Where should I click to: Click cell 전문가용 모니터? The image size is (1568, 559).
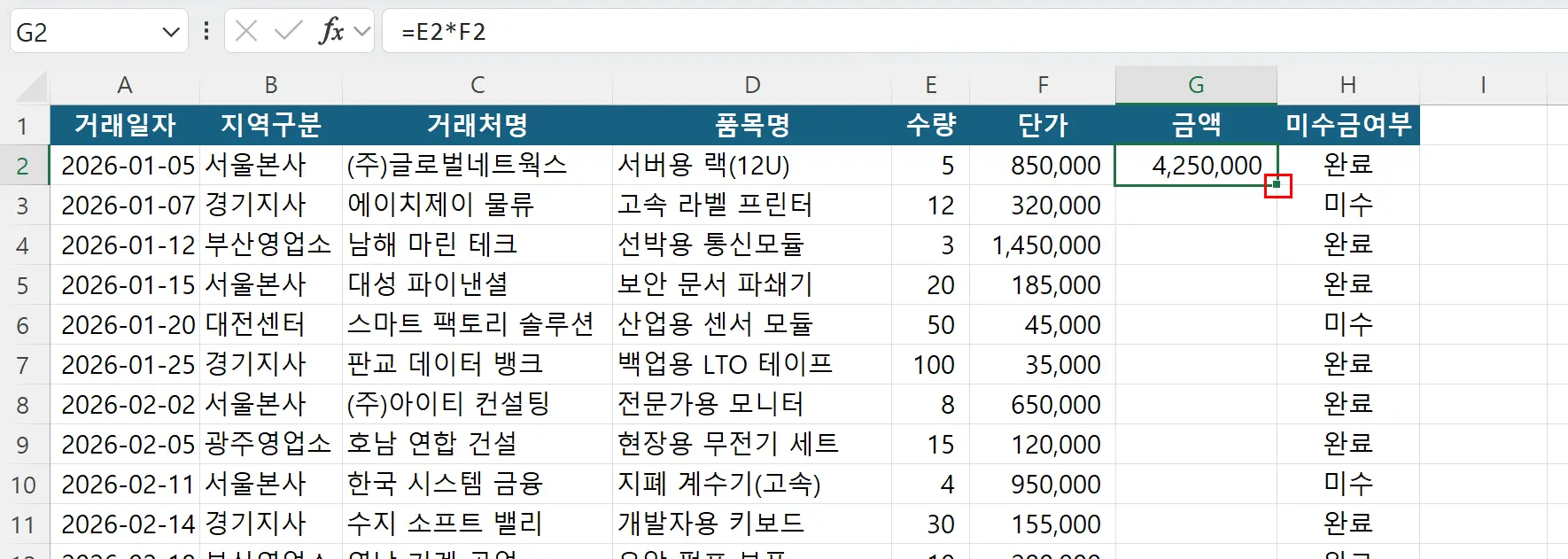752,405
